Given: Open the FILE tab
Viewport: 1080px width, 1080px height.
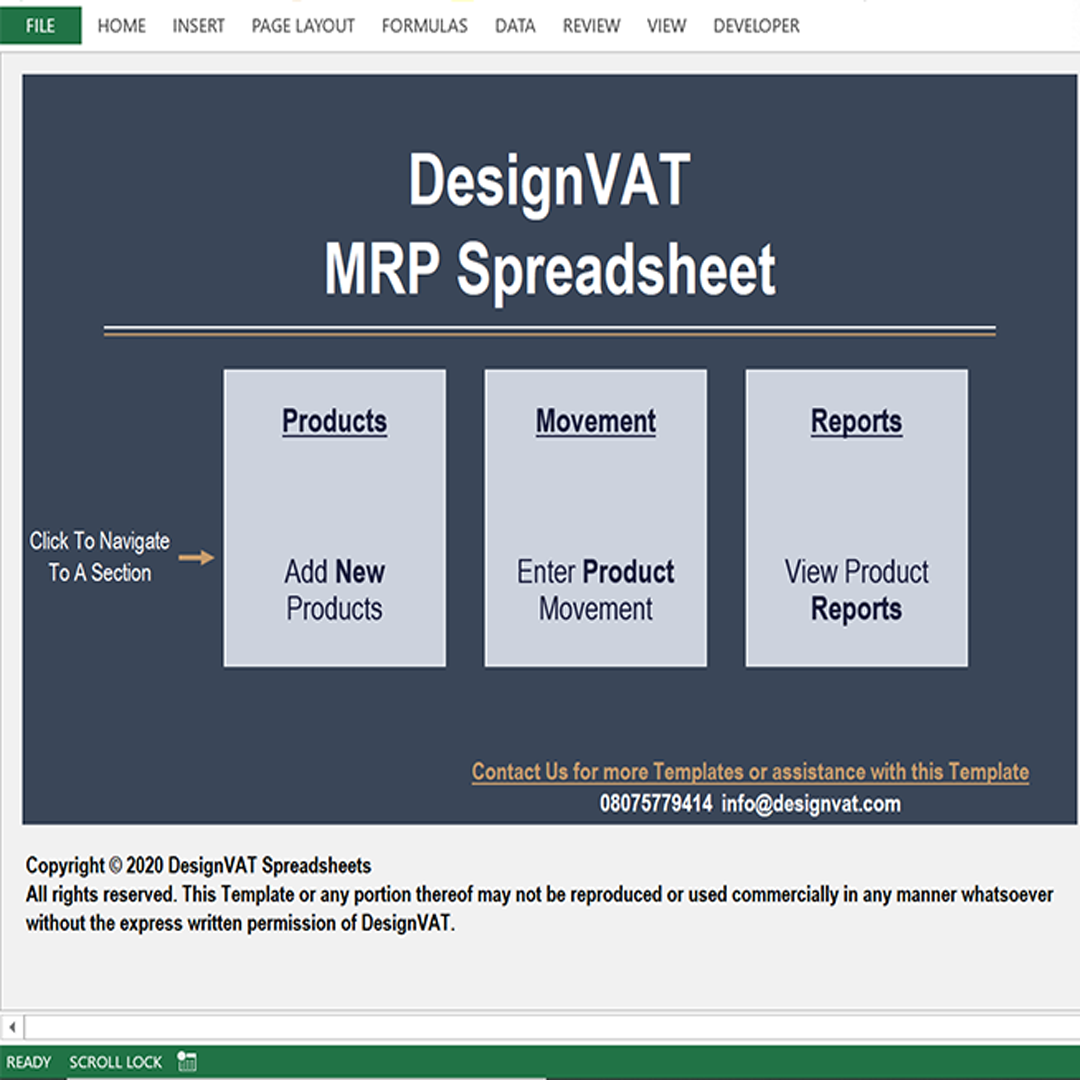Looking at the screenshot, I should click(x=40, y=26).
